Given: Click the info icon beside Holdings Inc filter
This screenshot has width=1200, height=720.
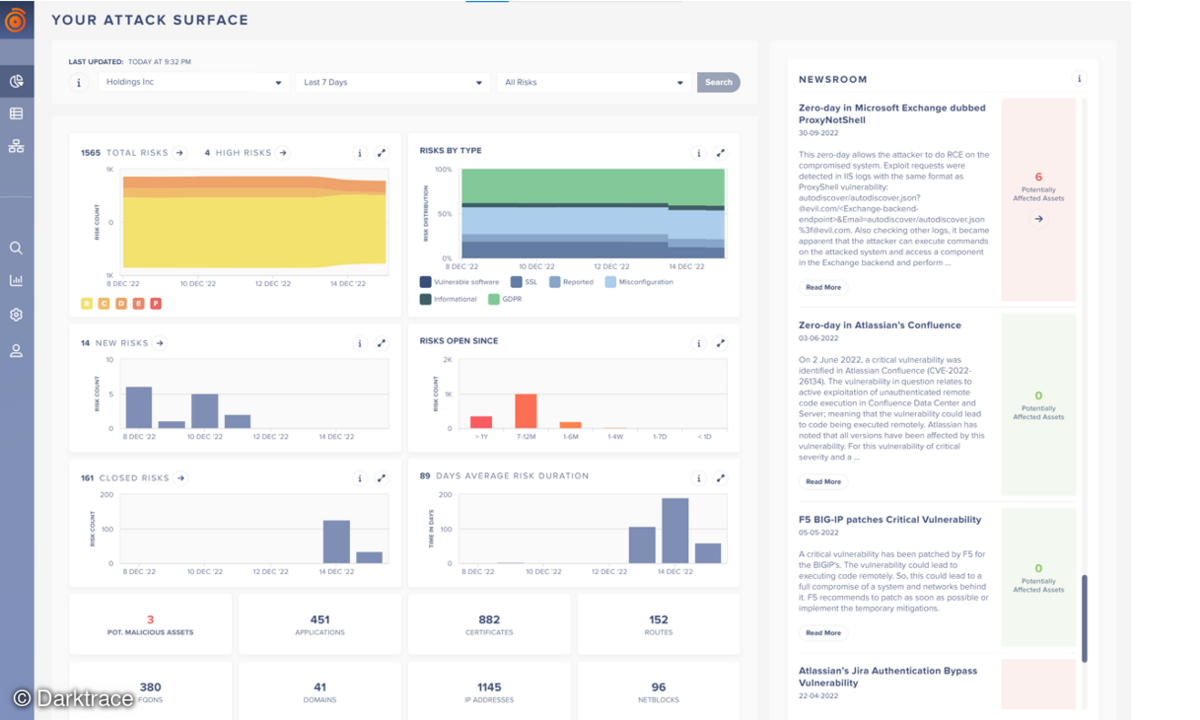Looking at the screenshot, I should pyautogui.click(x=80, y=82).
